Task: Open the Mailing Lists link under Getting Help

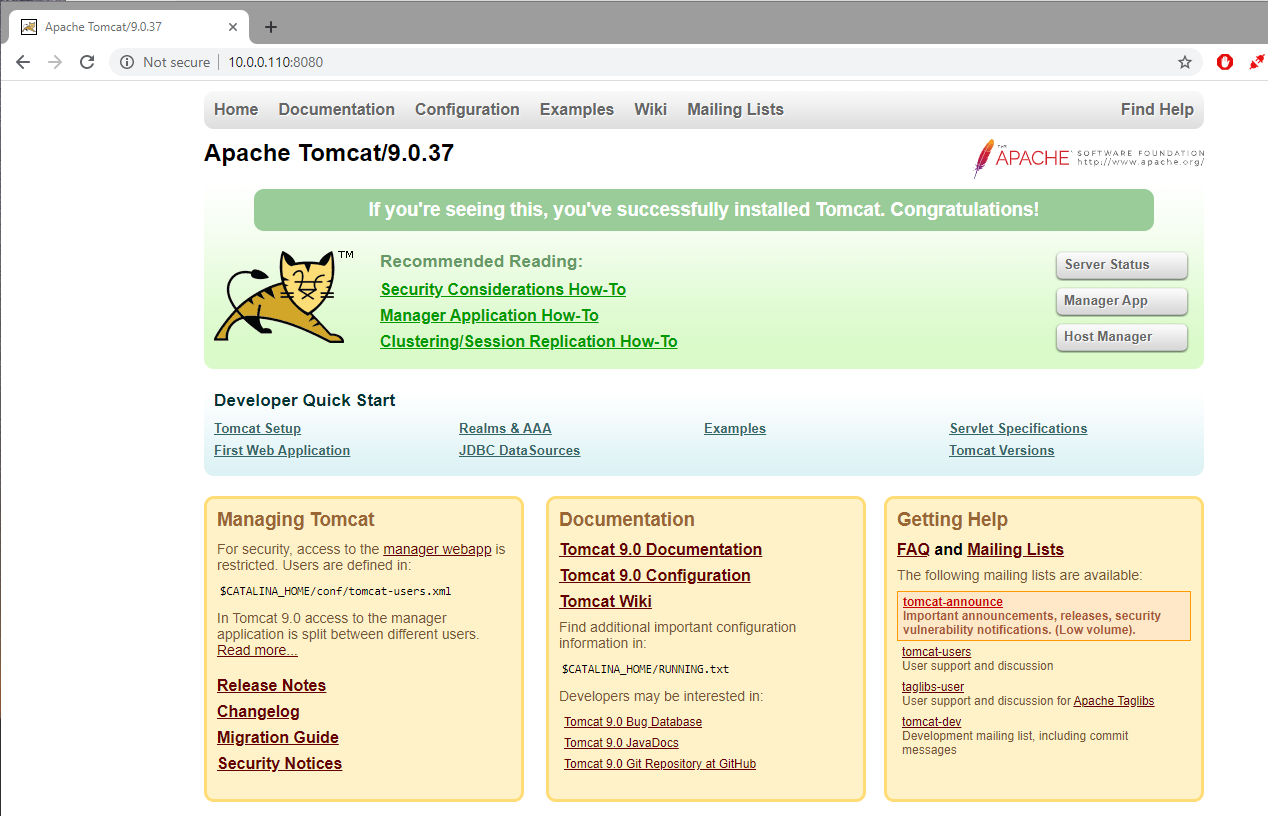Action: point(1015,550)
